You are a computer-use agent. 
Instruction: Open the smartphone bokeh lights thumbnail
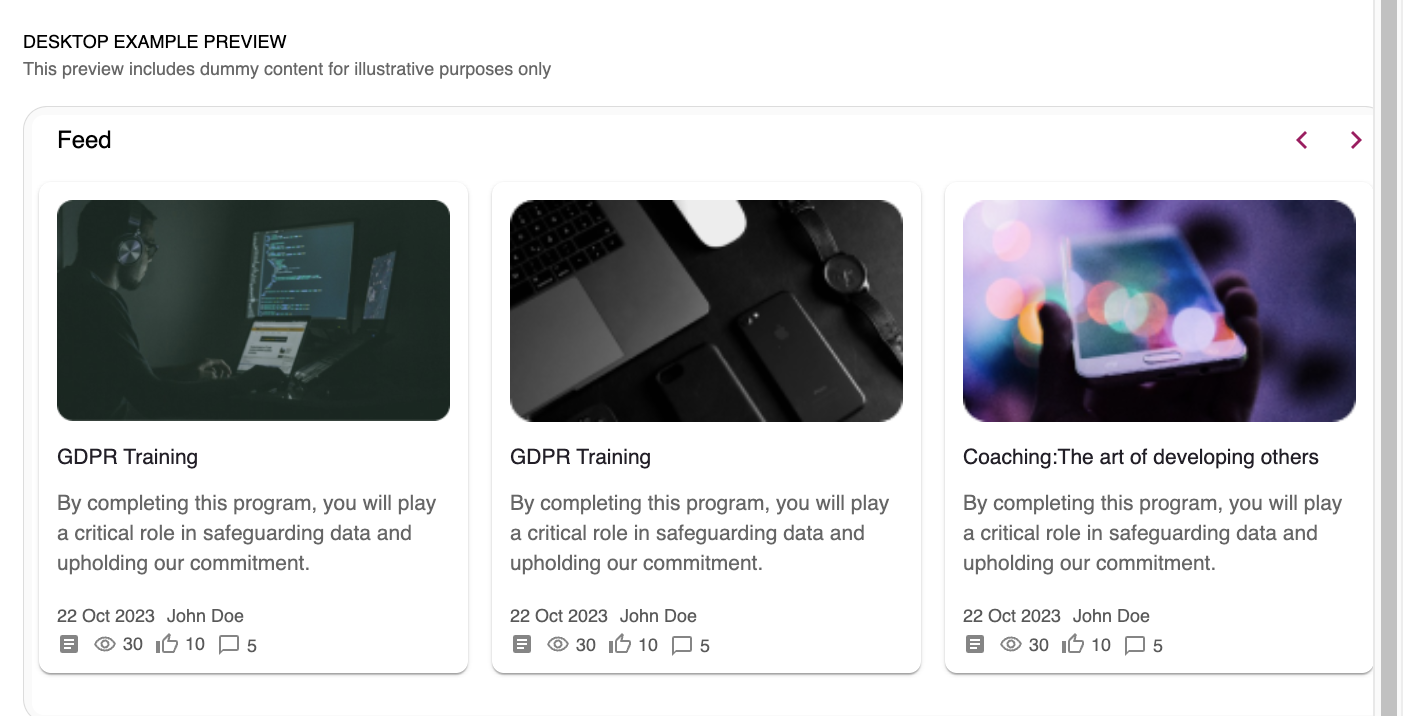[x=1159, y=310]
